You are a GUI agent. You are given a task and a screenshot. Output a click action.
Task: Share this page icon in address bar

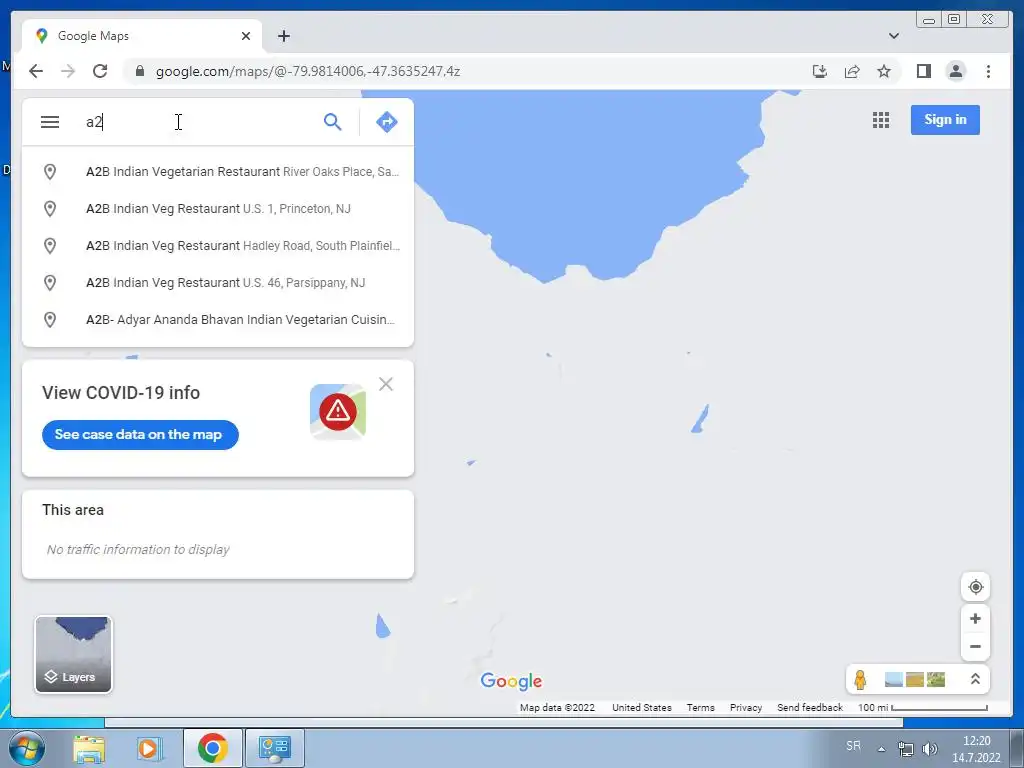pyautogui.click(x=852, y=71)
